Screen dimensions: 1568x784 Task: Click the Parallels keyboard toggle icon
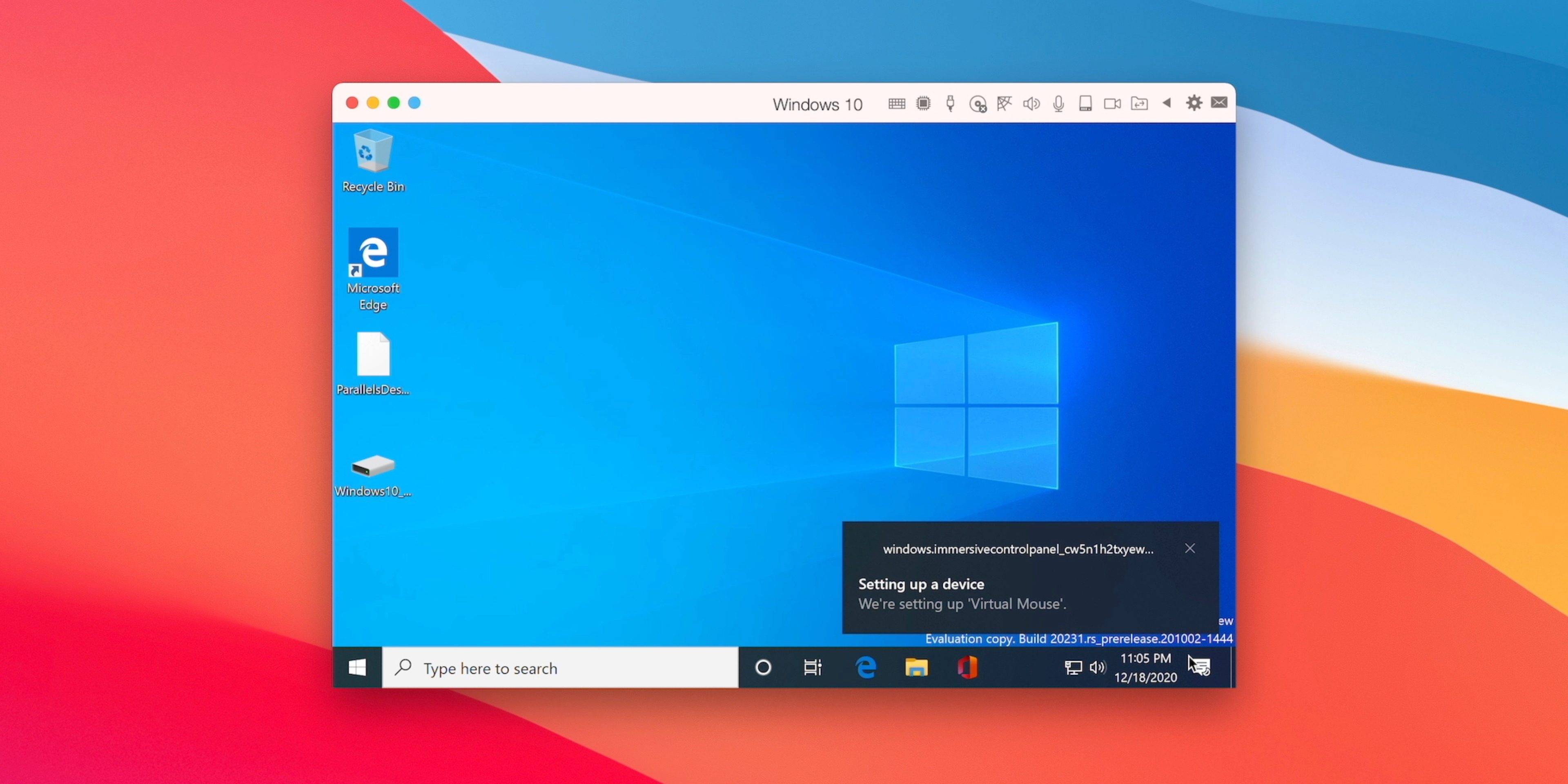pos(897,103)
